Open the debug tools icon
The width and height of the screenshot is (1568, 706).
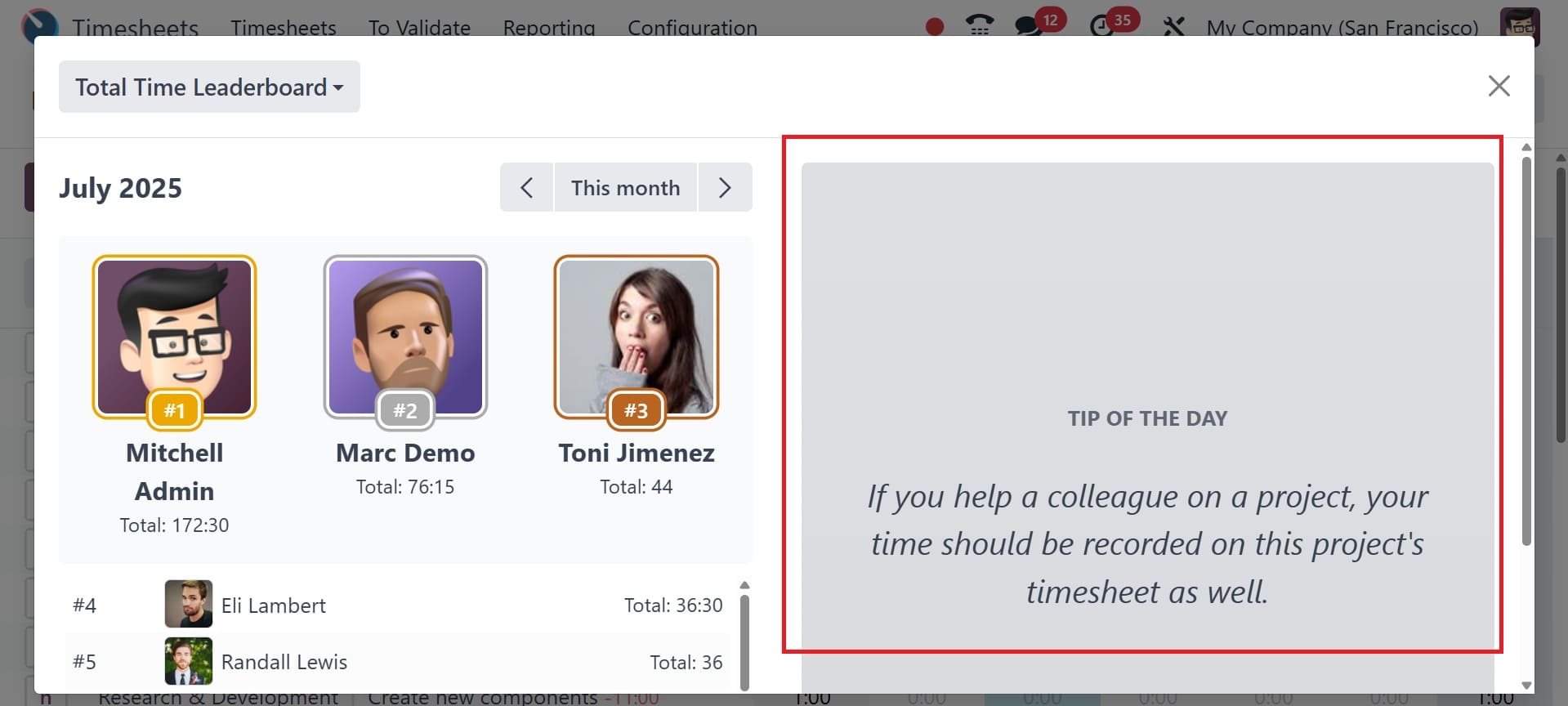1173,27
